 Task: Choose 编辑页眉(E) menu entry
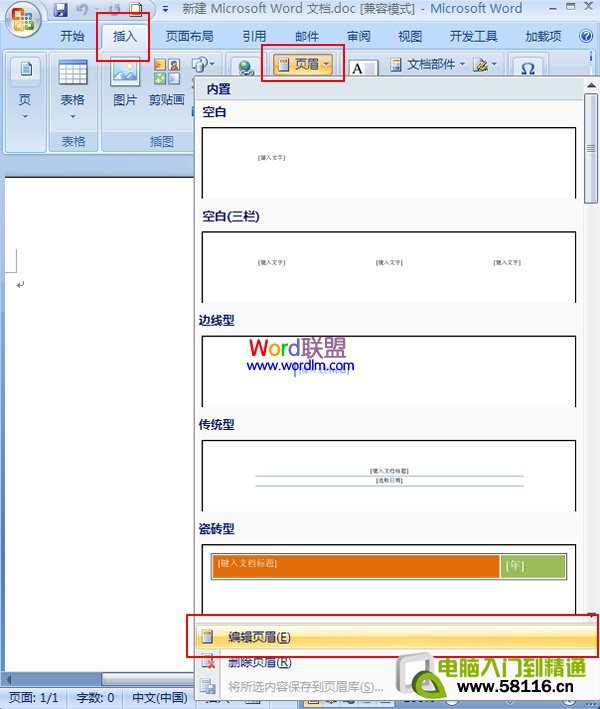click(260, 637)
